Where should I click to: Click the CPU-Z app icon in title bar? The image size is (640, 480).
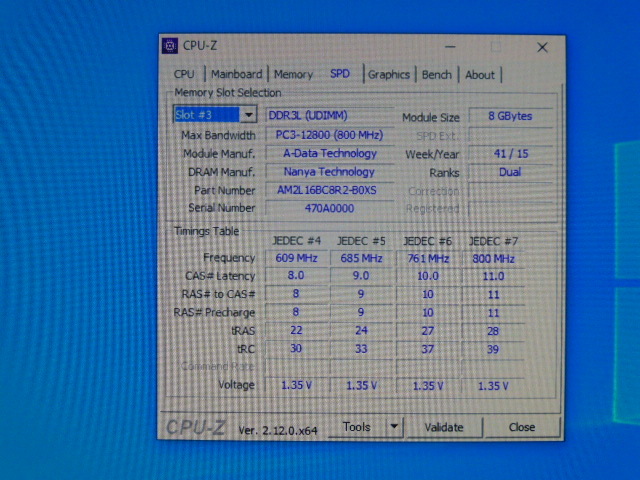(170, 46)
